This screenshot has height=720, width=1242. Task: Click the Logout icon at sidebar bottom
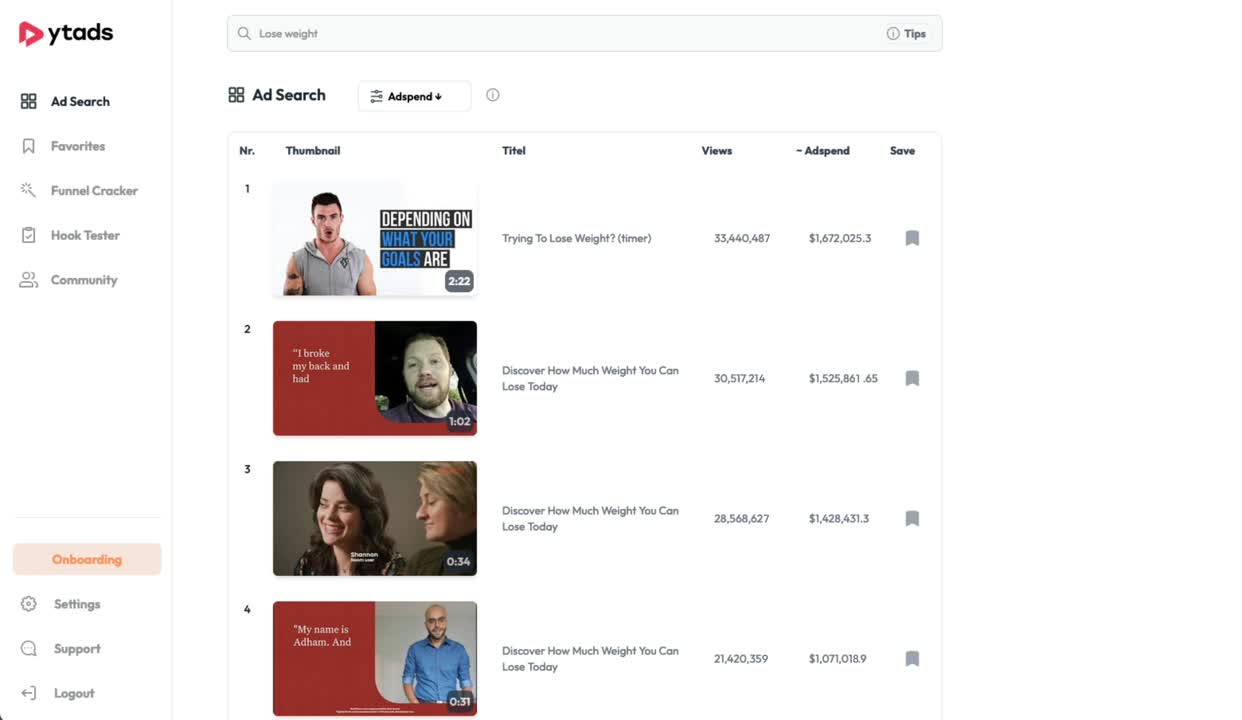click(x=28, y=693)
